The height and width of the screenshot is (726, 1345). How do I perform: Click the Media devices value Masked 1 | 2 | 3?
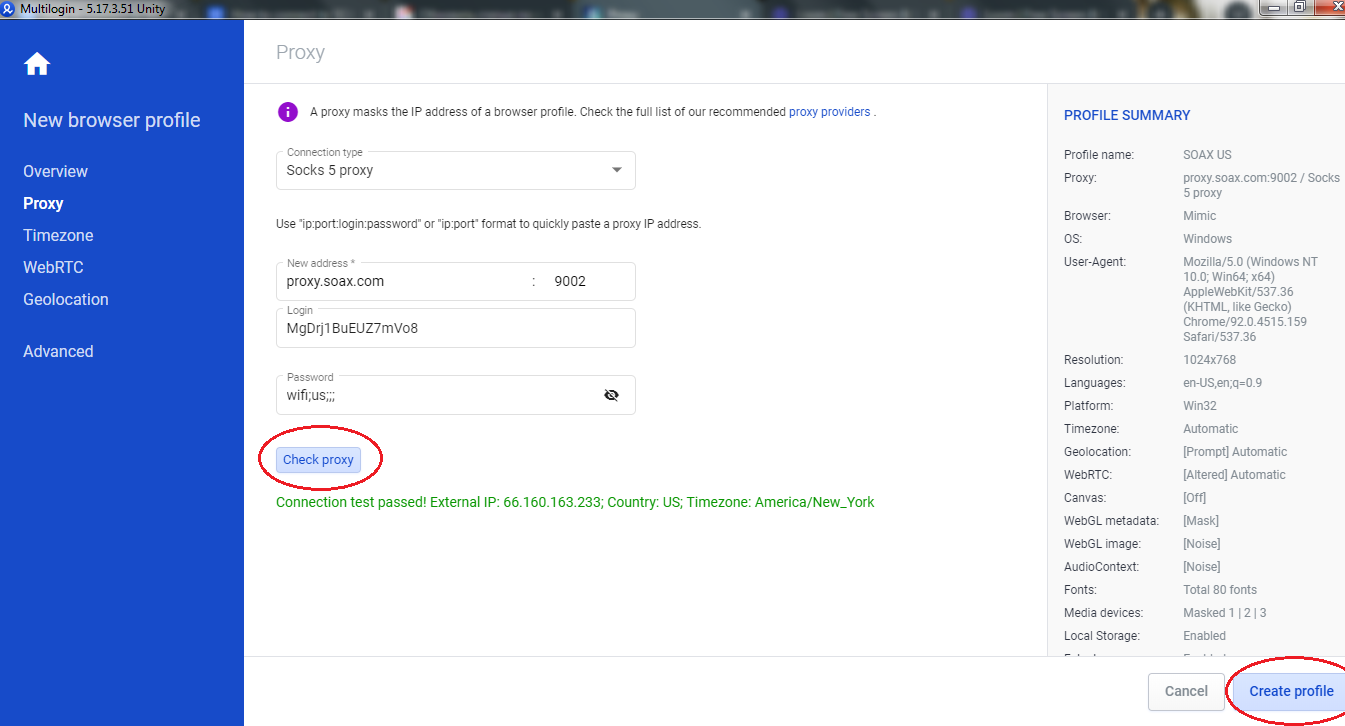(1225, 613)
